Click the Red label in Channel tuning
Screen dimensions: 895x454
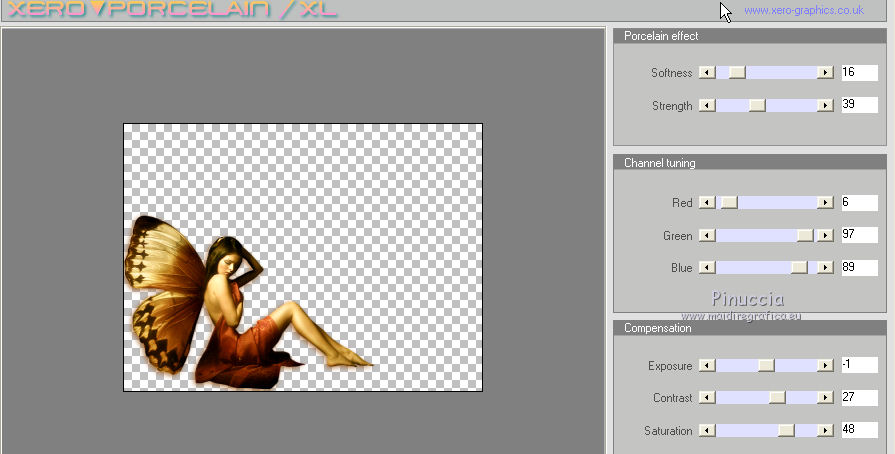click(x=682, y=203)
